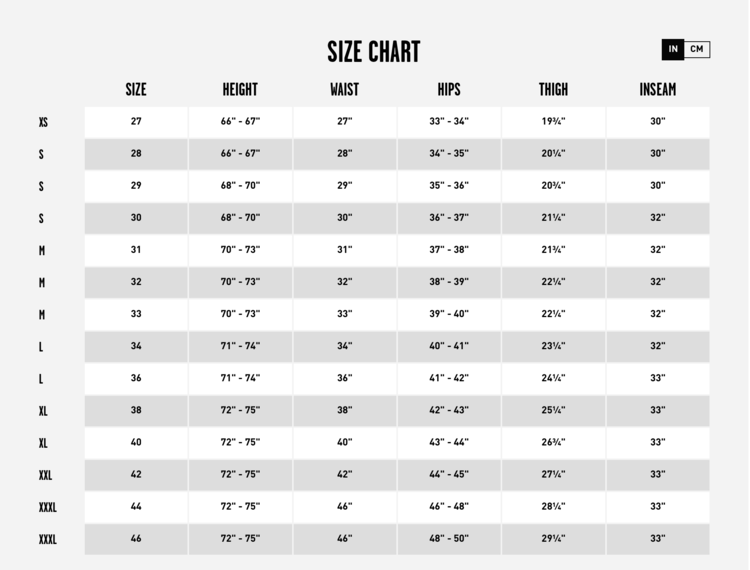Click the 29¼" thigh cell
Image resolution: width=750 pixels, height=570 pixels.
pos(553,538)
